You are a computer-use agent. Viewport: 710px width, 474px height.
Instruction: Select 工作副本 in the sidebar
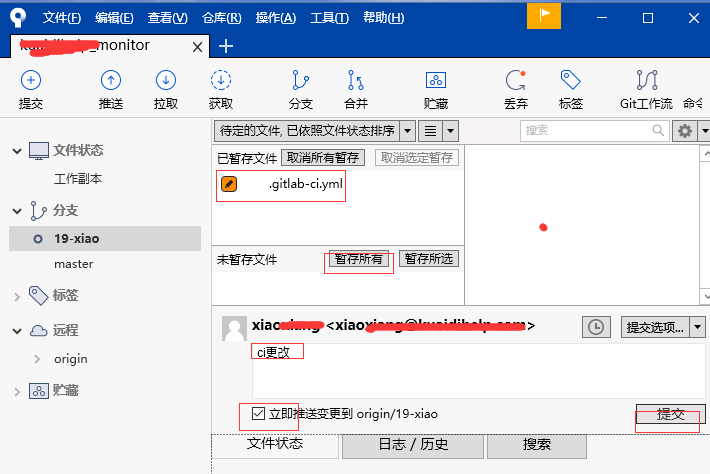tap(78, 179)
